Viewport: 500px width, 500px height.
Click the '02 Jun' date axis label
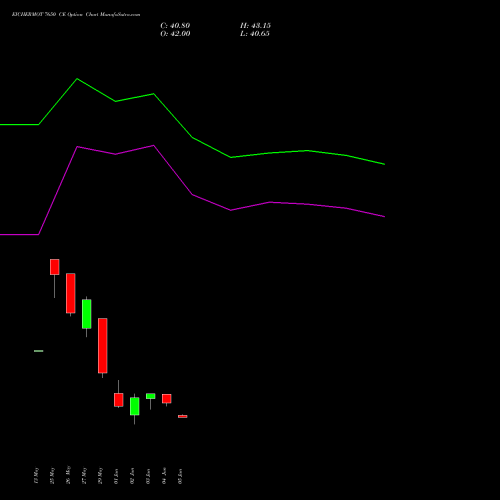(132, 476)
